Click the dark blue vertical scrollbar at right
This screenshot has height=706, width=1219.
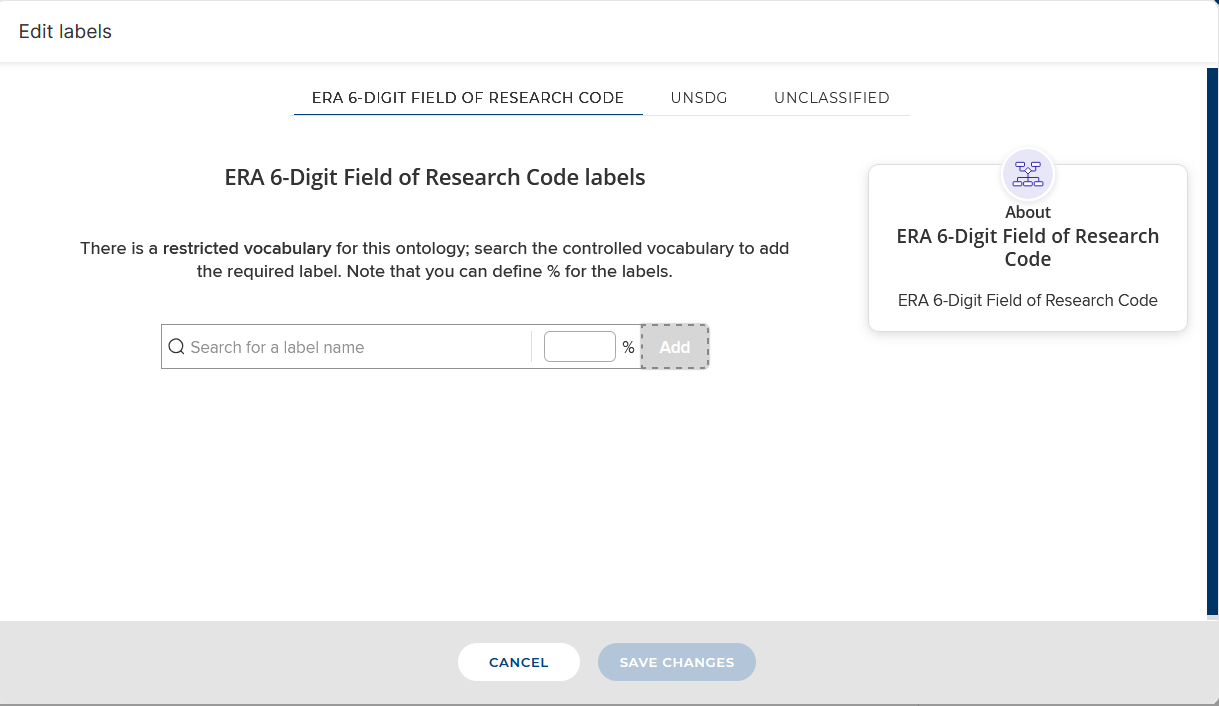point(1213,342)
